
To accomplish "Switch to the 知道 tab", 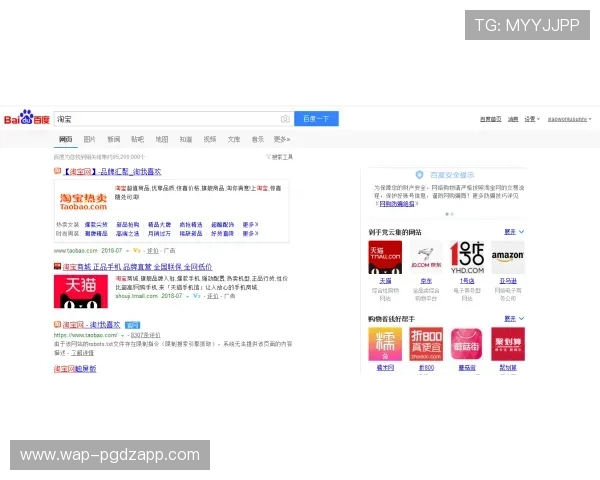I will click(x=186, y=139).
